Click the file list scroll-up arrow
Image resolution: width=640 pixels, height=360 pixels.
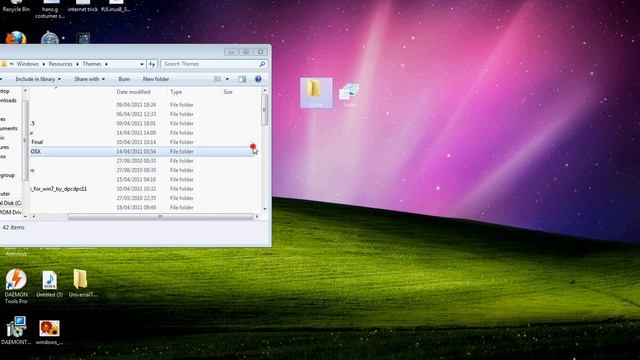click(265, 90)
